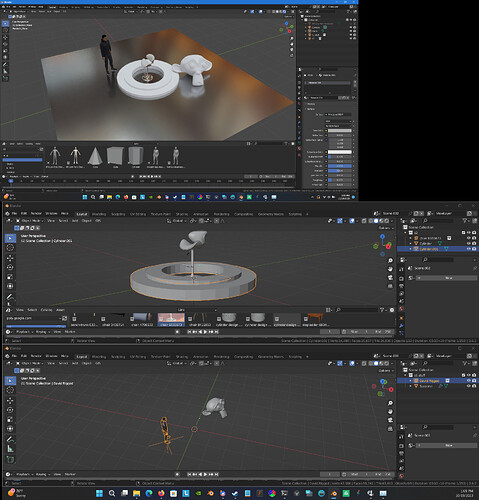
Task: Hide chair object in middle window outliner
Action: tap(469, 238)
